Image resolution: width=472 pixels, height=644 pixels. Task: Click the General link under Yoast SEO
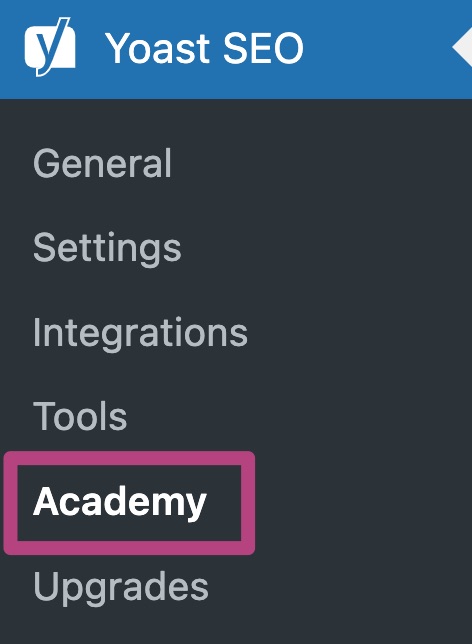(x=102, y=164)
